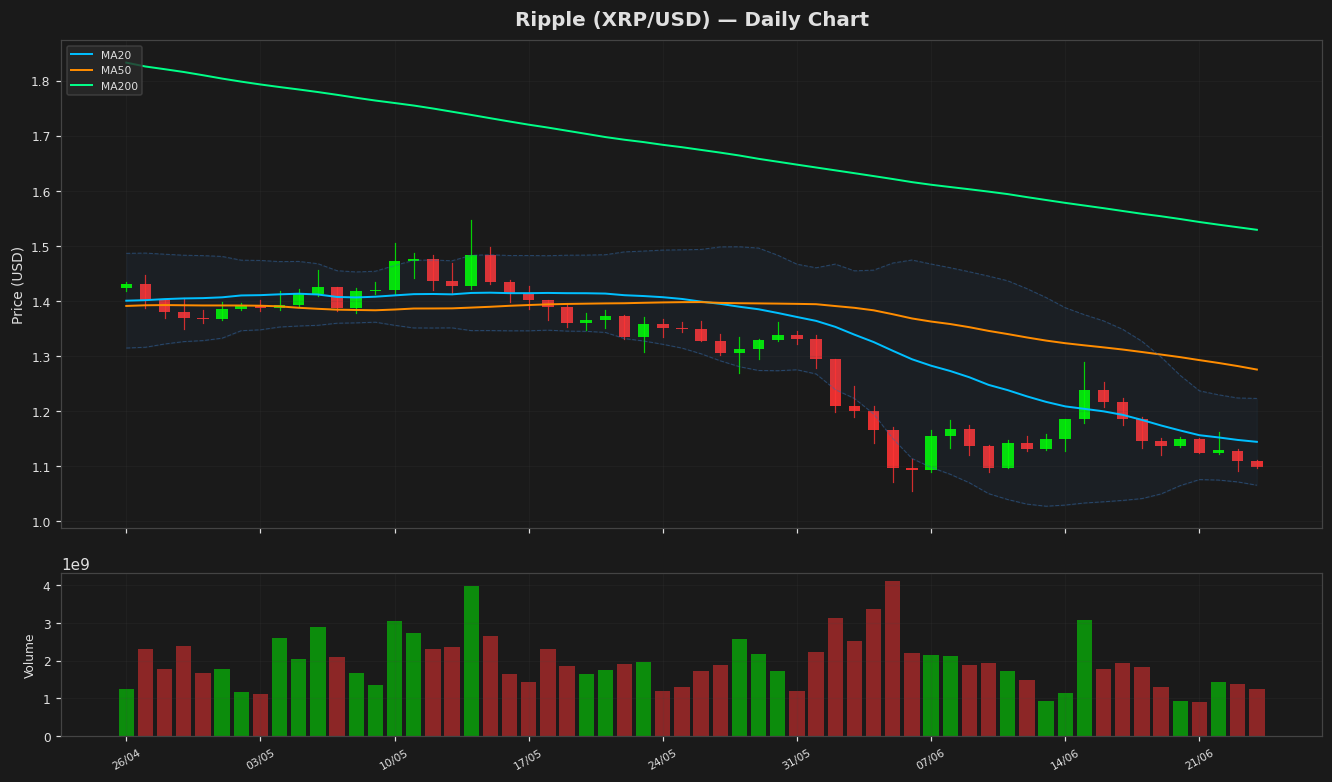1332x782 pixels.
Task: Click the 1.8 price tick label
Action: coord(40,81)
